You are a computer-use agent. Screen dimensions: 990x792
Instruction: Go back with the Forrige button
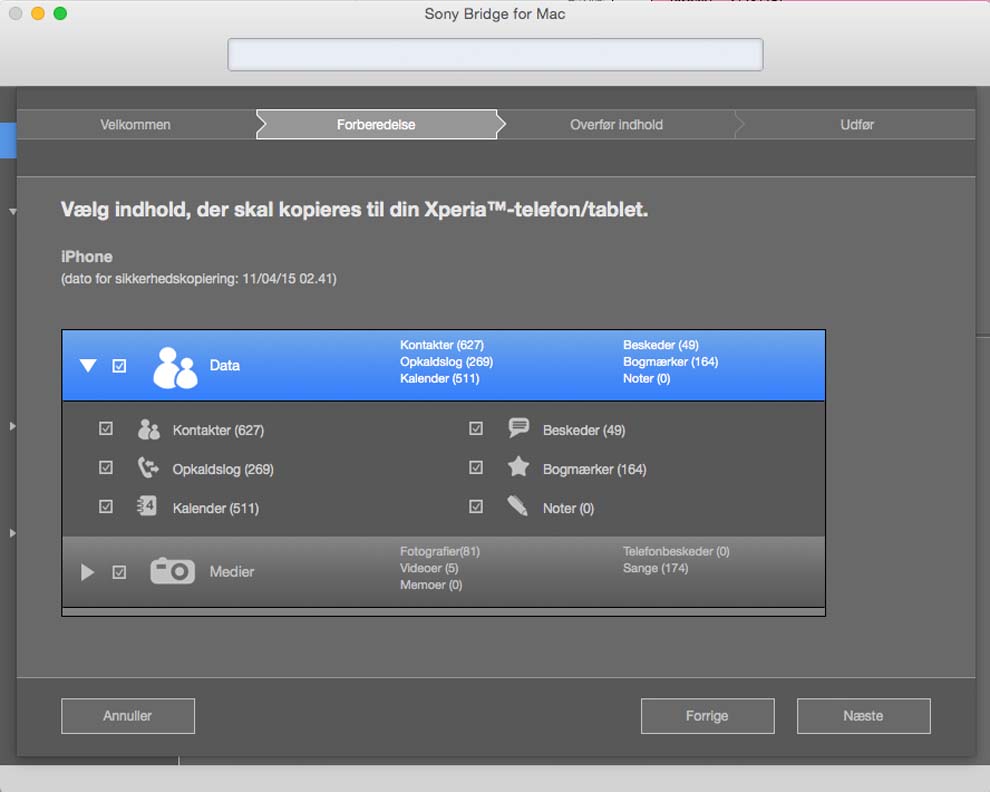tap(708, 716)
